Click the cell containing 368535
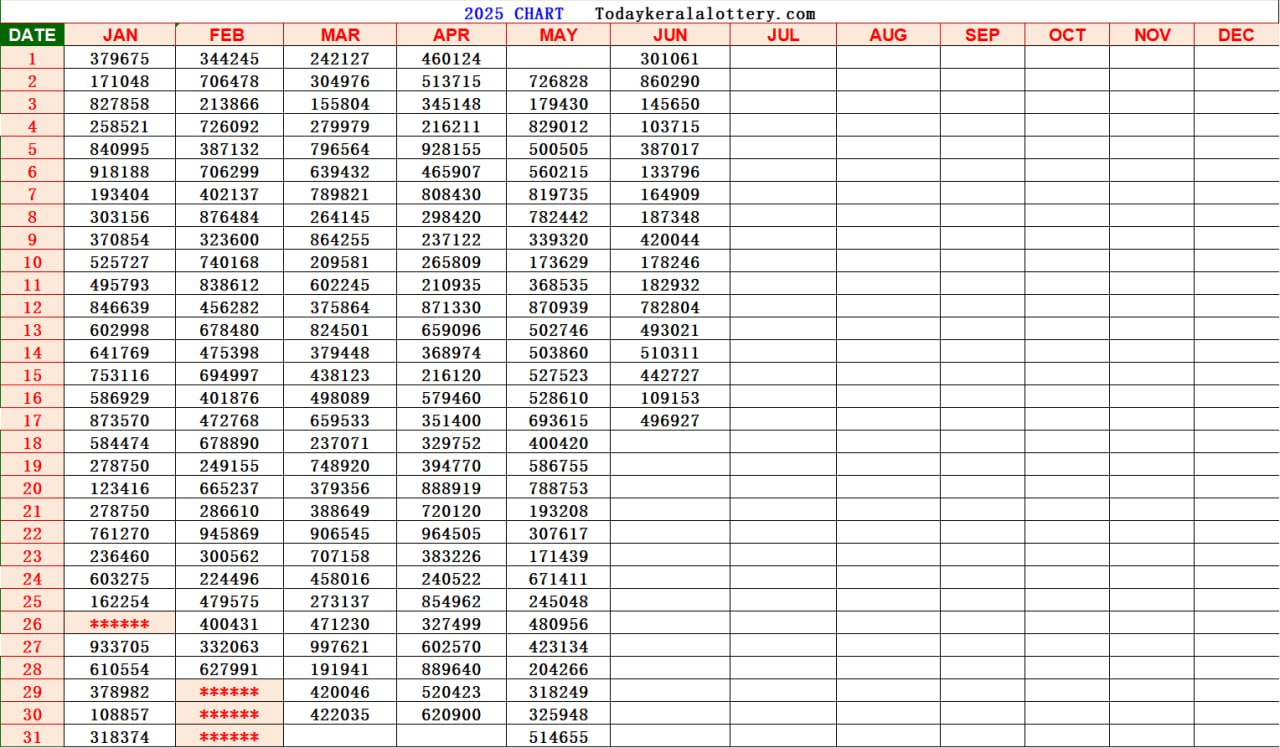The height and width of the screenshot is (748, 1280). click(x=558, y=285)
